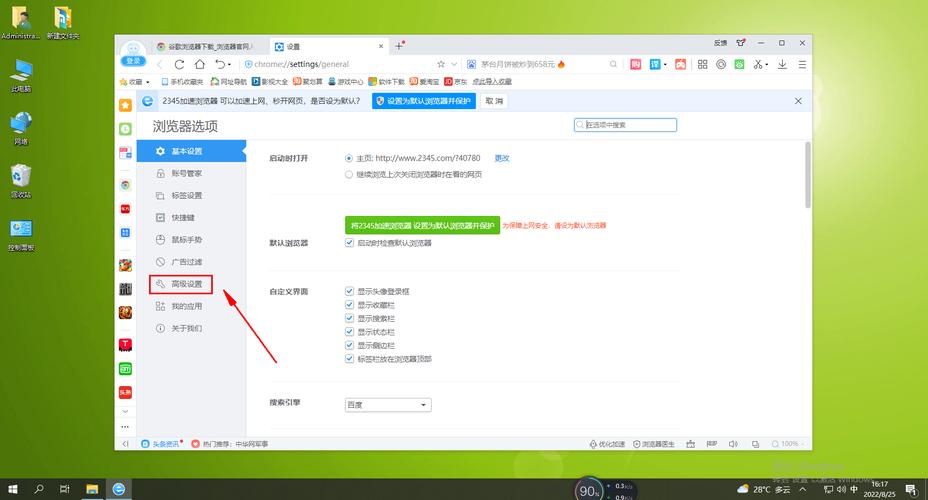Select the 主页 startup radio button
The image size is (928, 500).
pos(349,159)
